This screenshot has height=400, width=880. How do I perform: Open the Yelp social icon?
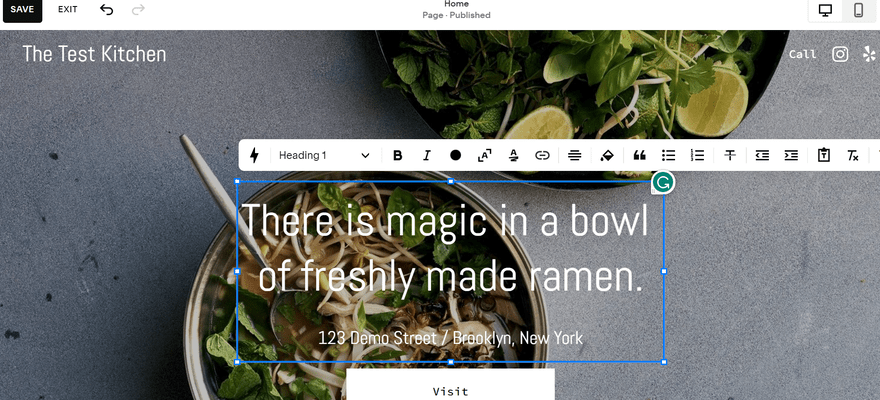click(870, 54)
